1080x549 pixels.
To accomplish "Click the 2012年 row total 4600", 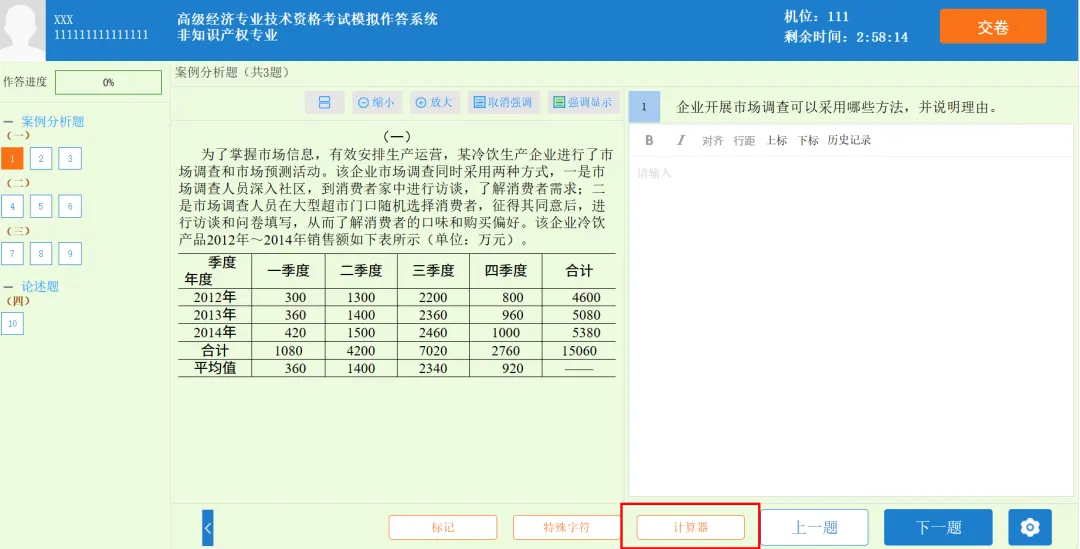I will pyautogui.click(x=586, y=298).
